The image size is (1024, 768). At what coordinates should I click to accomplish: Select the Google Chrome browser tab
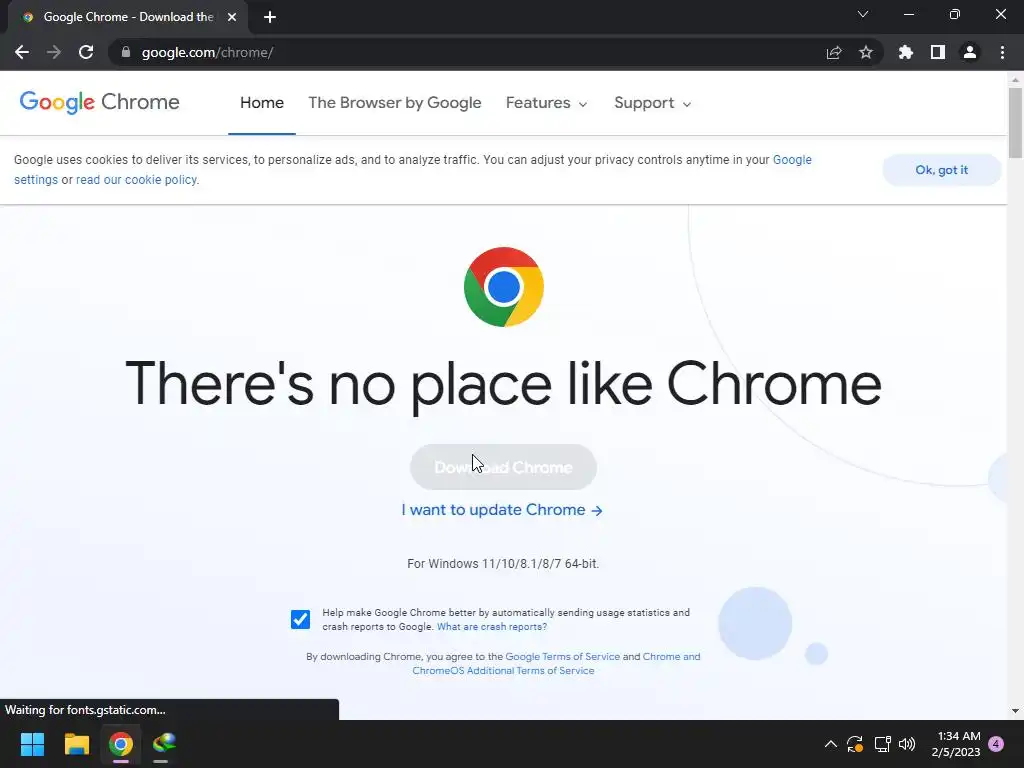129,17
